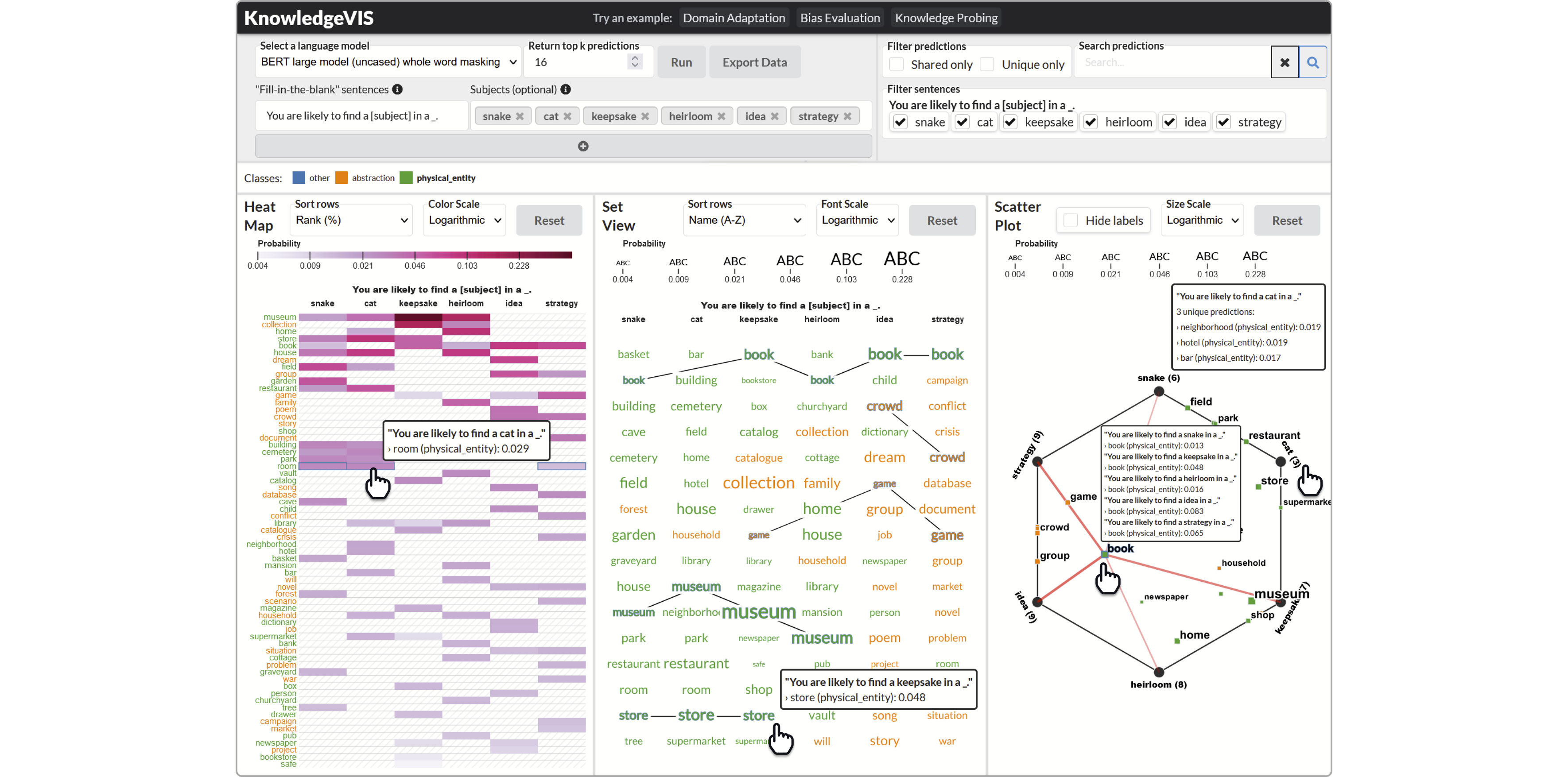Click the magnifier search icon
Image resolution: width=1568 pixels, height=777 pixels.
1313,62
